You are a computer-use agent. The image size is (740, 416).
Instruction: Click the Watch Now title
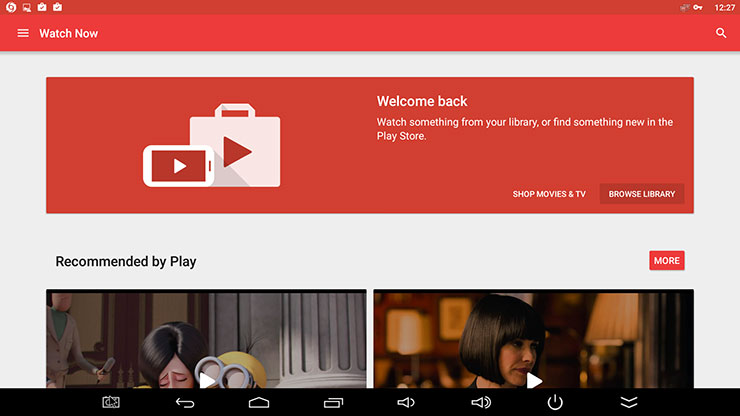68,33
